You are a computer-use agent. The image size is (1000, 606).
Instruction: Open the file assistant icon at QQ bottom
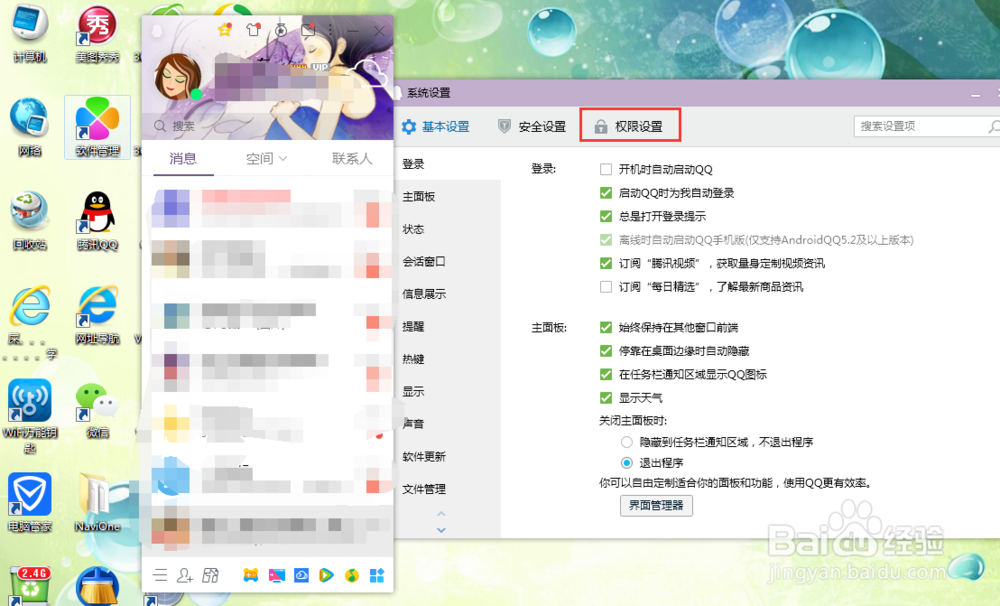[x=210, y=575]
